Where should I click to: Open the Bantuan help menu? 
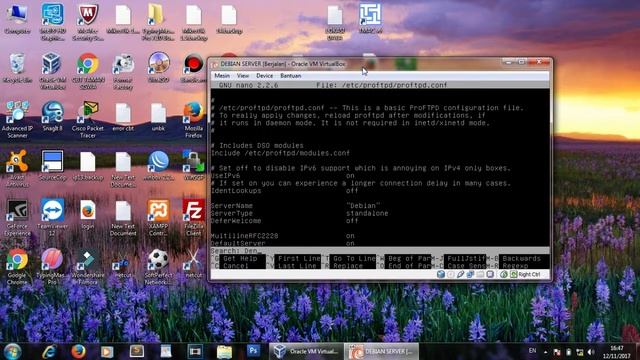(291, 76)
